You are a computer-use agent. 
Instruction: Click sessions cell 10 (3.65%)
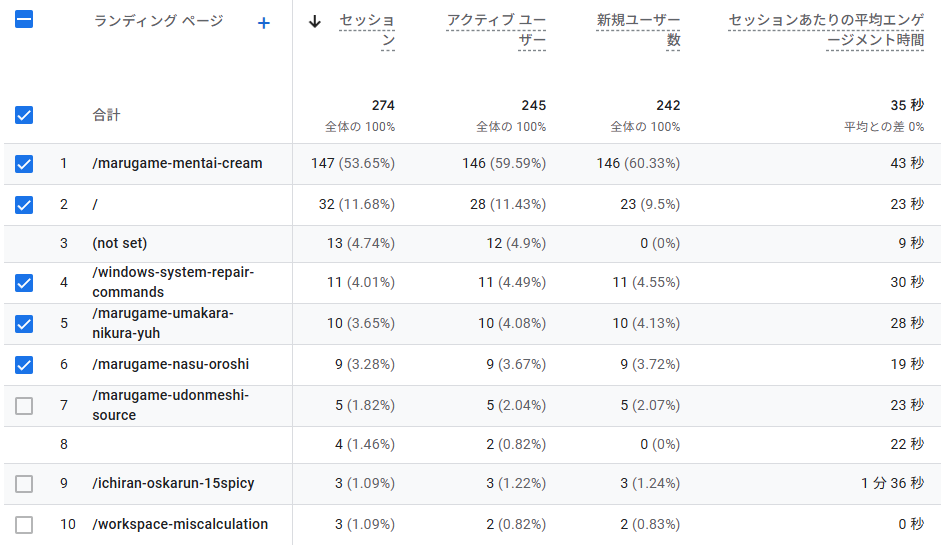point(361,323)
